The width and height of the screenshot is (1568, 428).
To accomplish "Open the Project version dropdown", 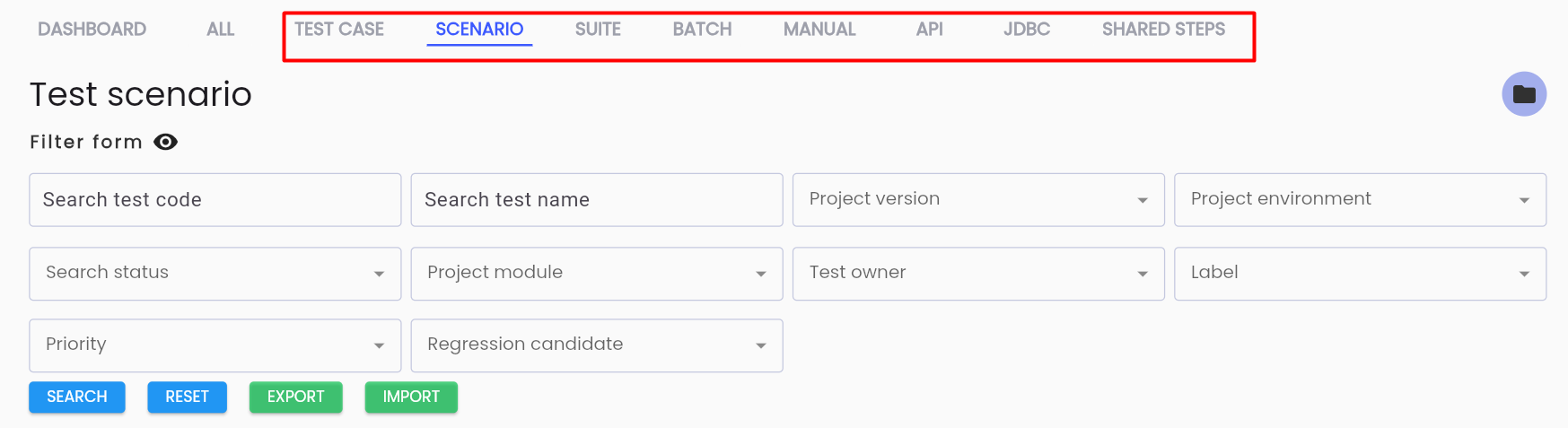I will (978, 199).
